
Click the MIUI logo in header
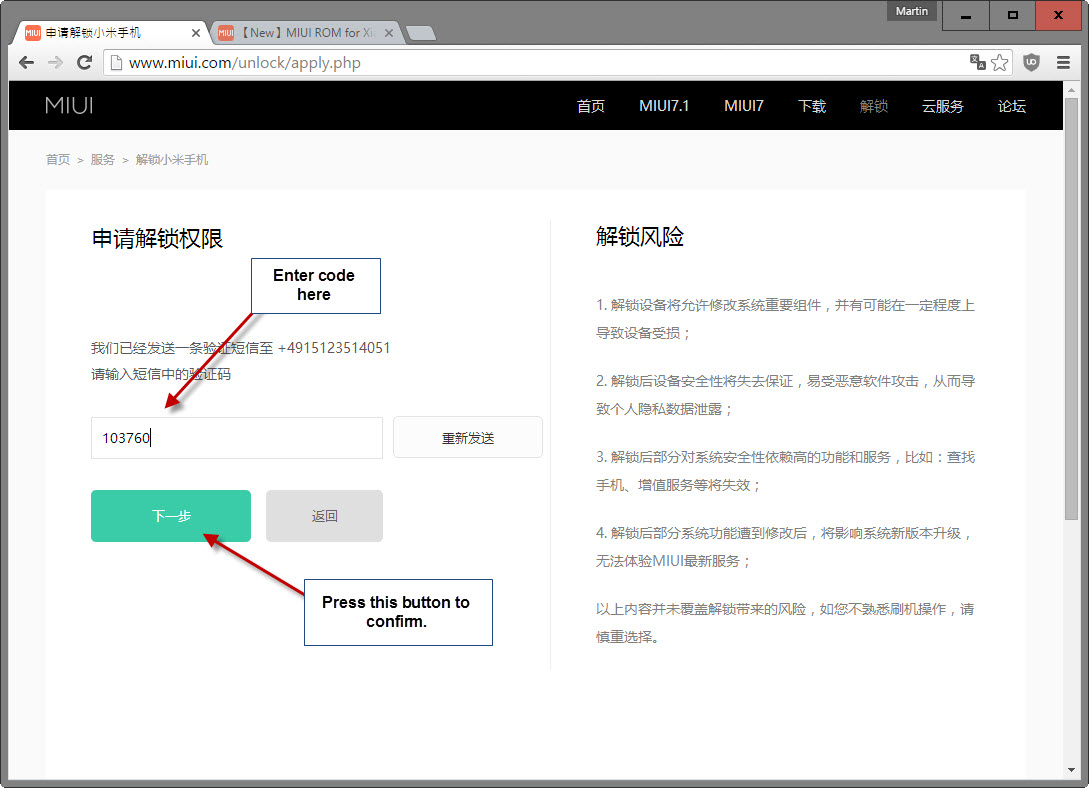69,106
